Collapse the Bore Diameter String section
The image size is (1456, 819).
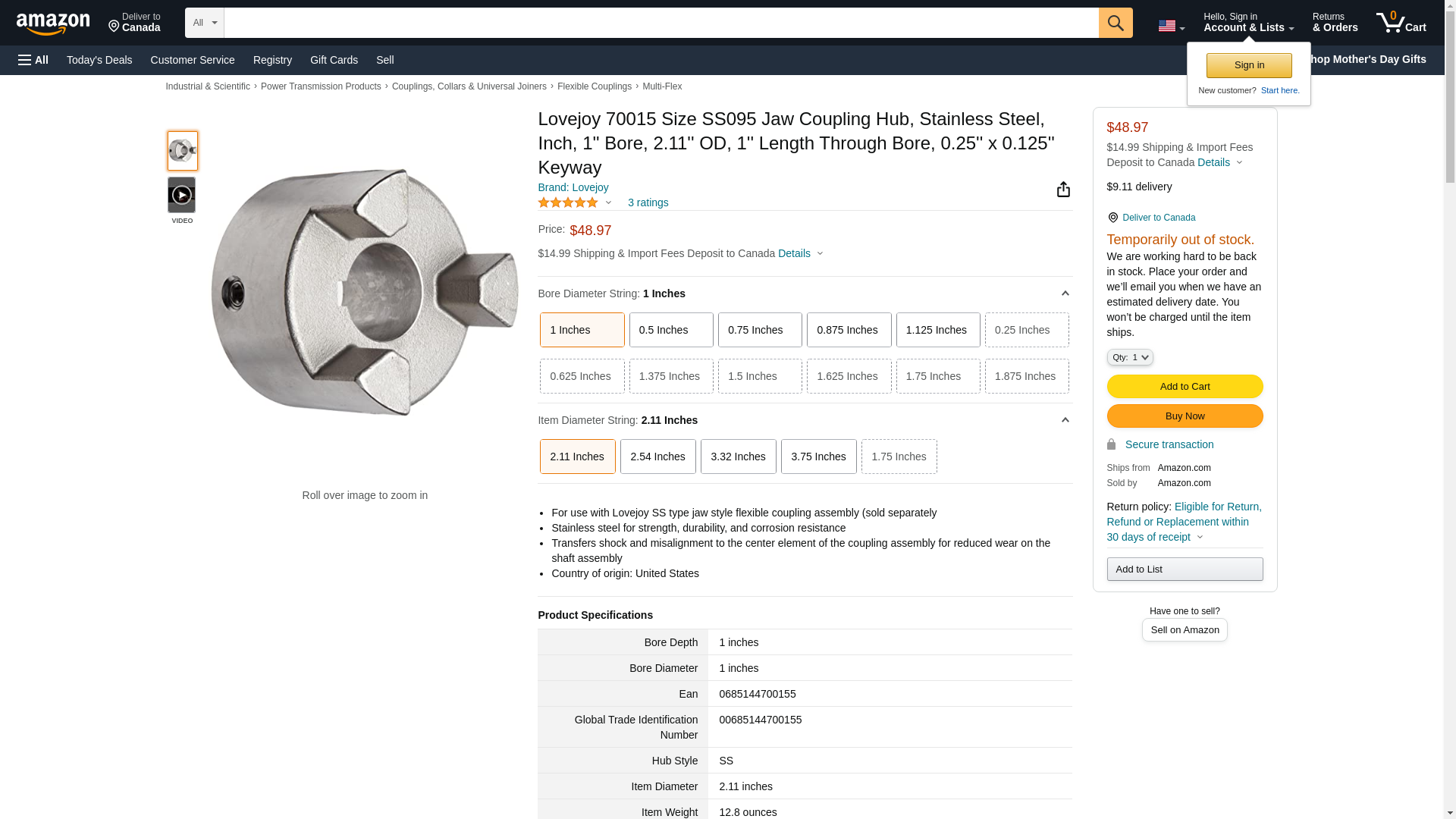point(1064,293)
